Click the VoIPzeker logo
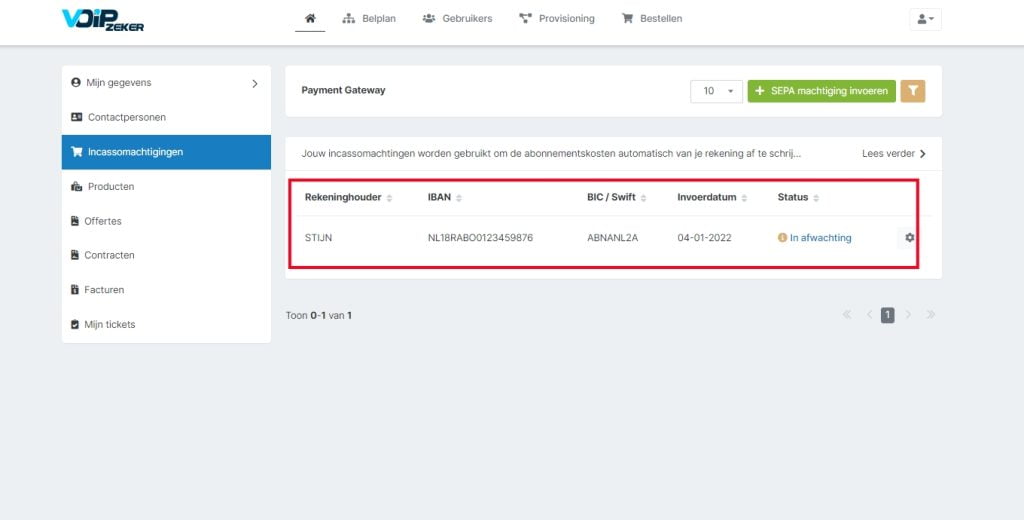This screenshot has height=520, width=1024. 103,20
